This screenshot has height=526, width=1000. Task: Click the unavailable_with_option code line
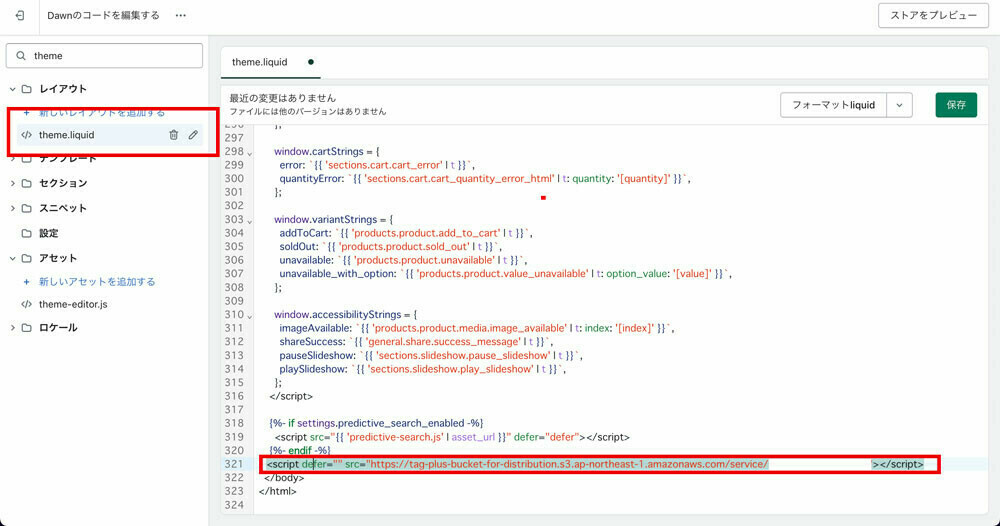pyautogui.click(x=505, y=274)
